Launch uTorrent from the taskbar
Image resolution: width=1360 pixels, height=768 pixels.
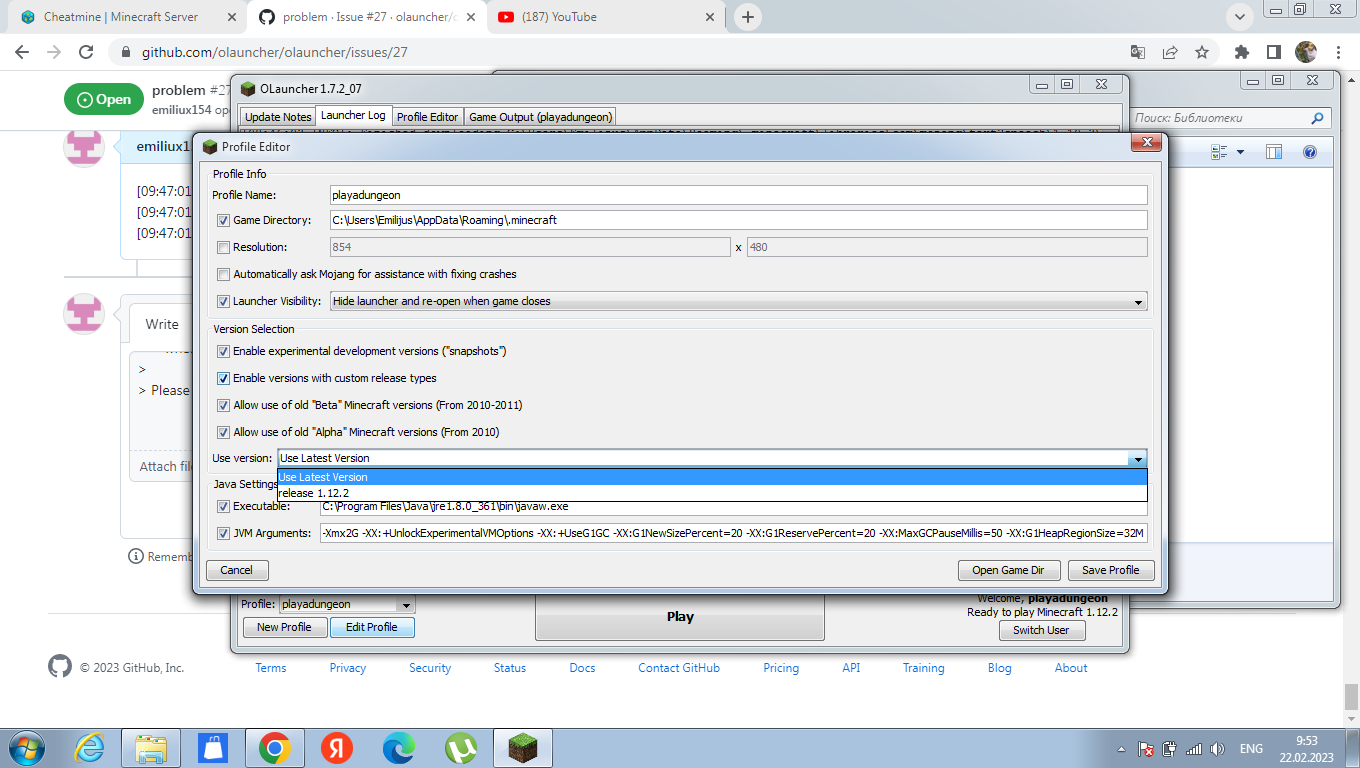(461, 747)
